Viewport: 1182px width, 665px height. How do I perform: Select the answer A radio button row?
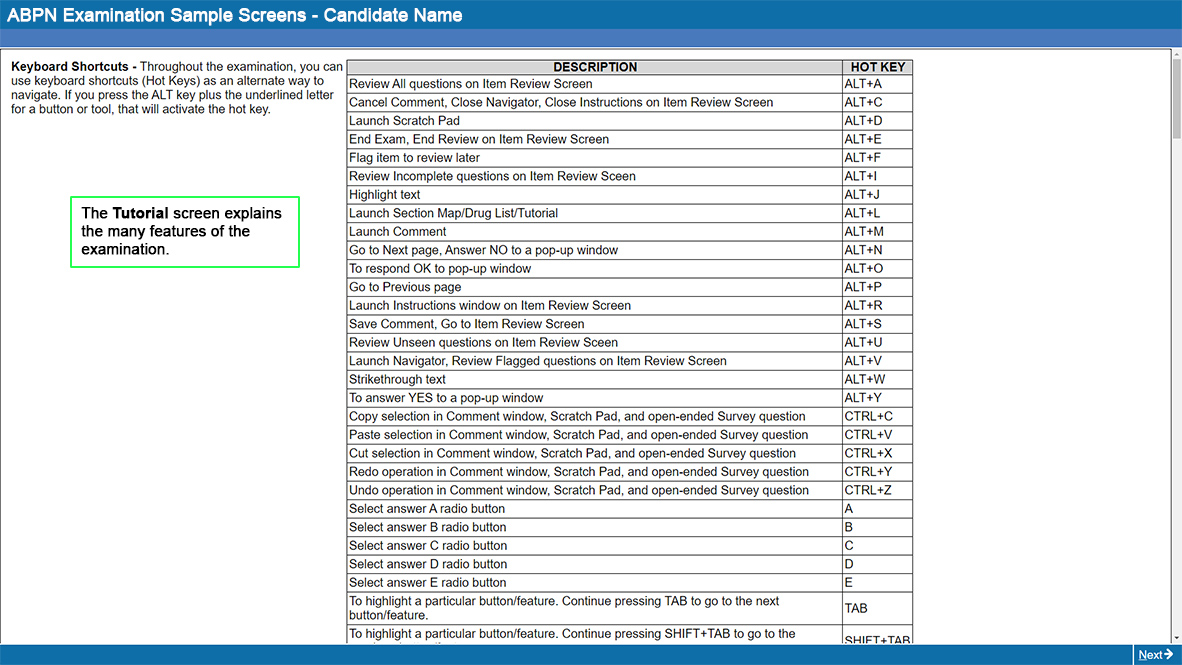pyautogui.click(x=595, y=509)
